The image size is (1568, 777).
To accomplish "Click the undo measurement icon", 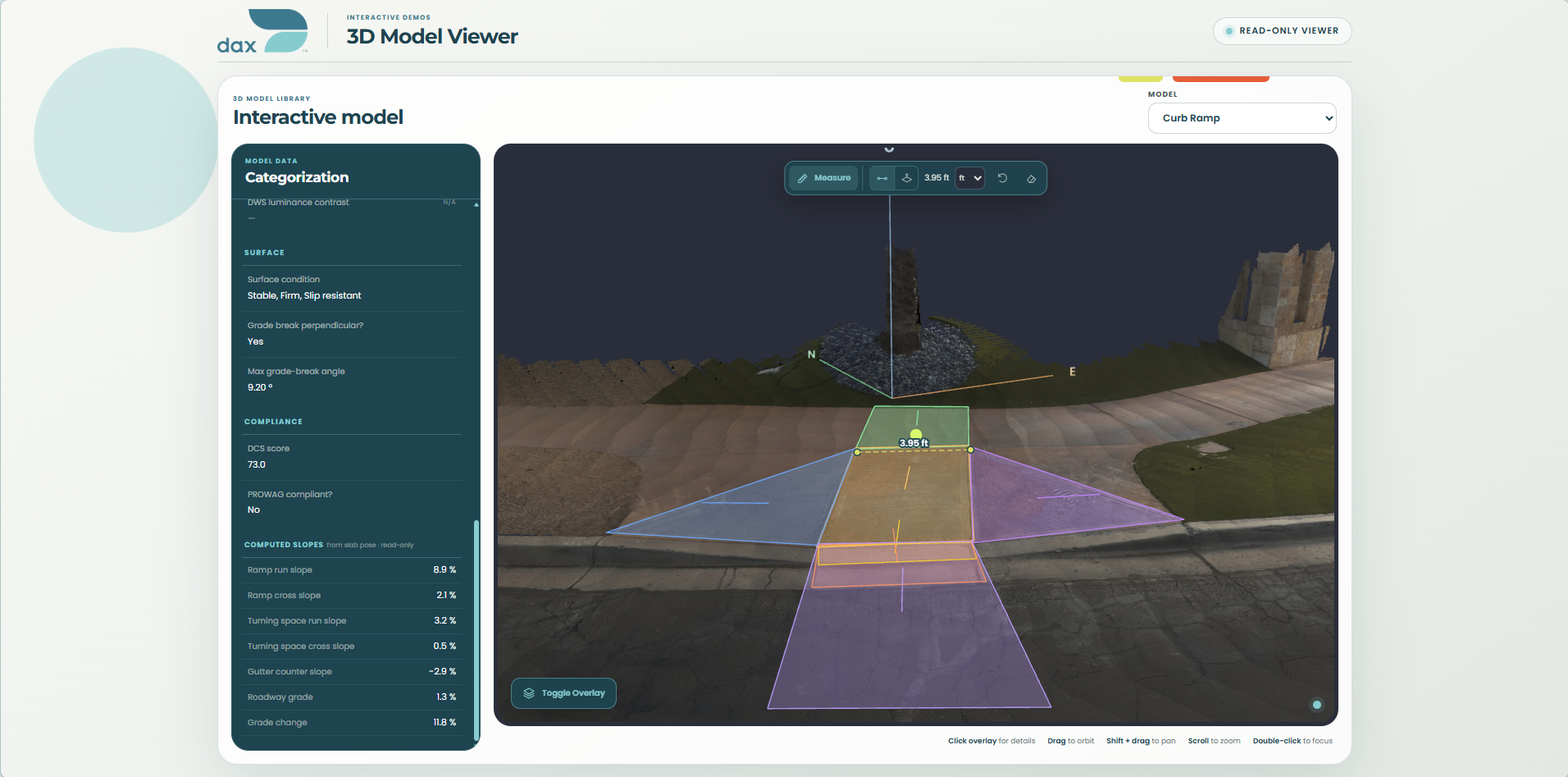I will [1002, 178].
